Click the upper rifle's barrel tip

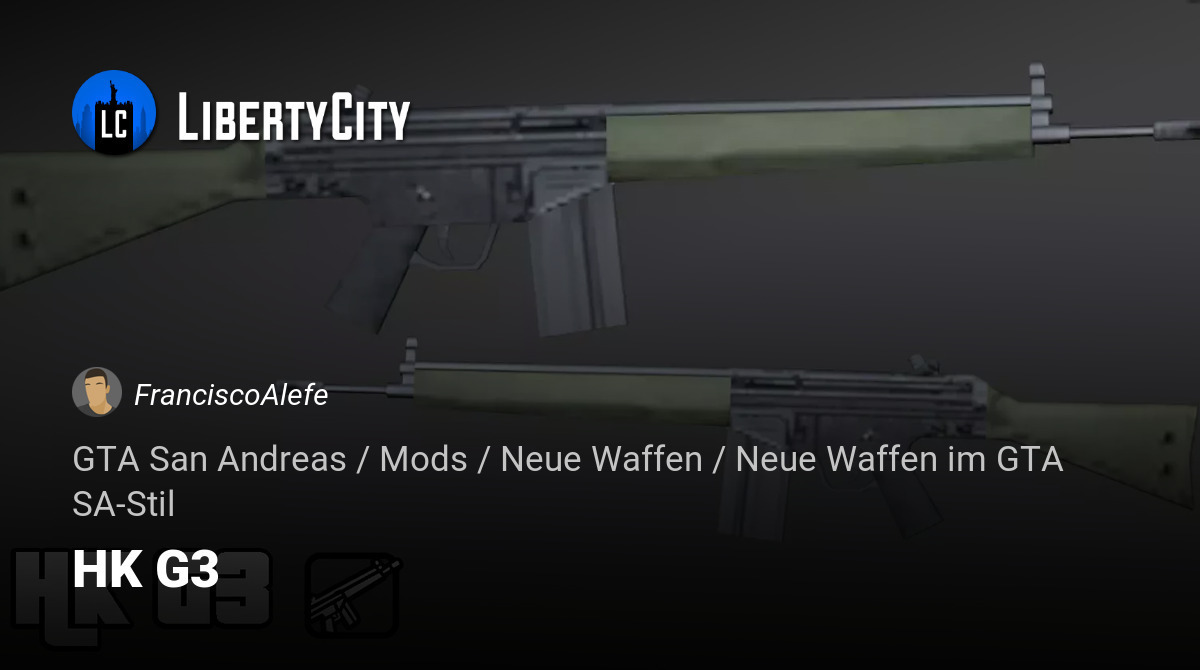coord(1176,130)
